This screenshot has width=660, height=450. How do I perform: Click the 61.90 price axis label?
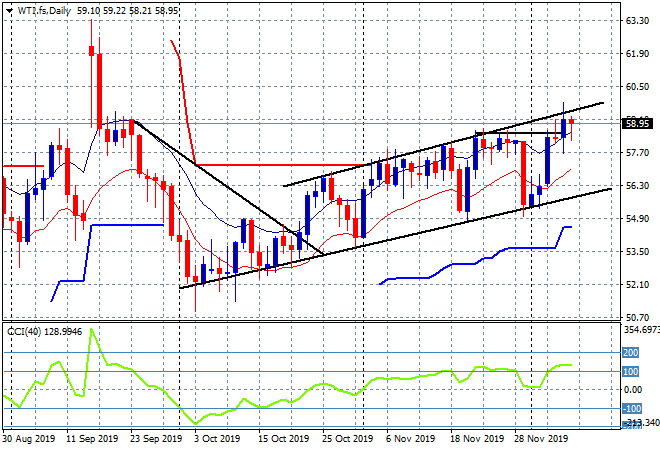(637, 53)
